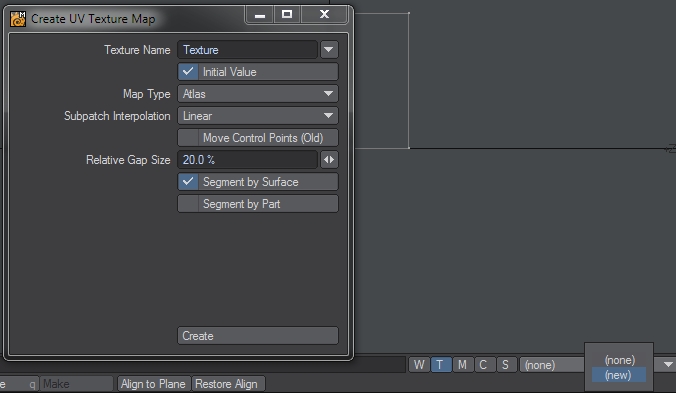Select the C color map mode button
The height and width of the screenshot is (393, 676).
pyautogui.click(x=484, y=365)
